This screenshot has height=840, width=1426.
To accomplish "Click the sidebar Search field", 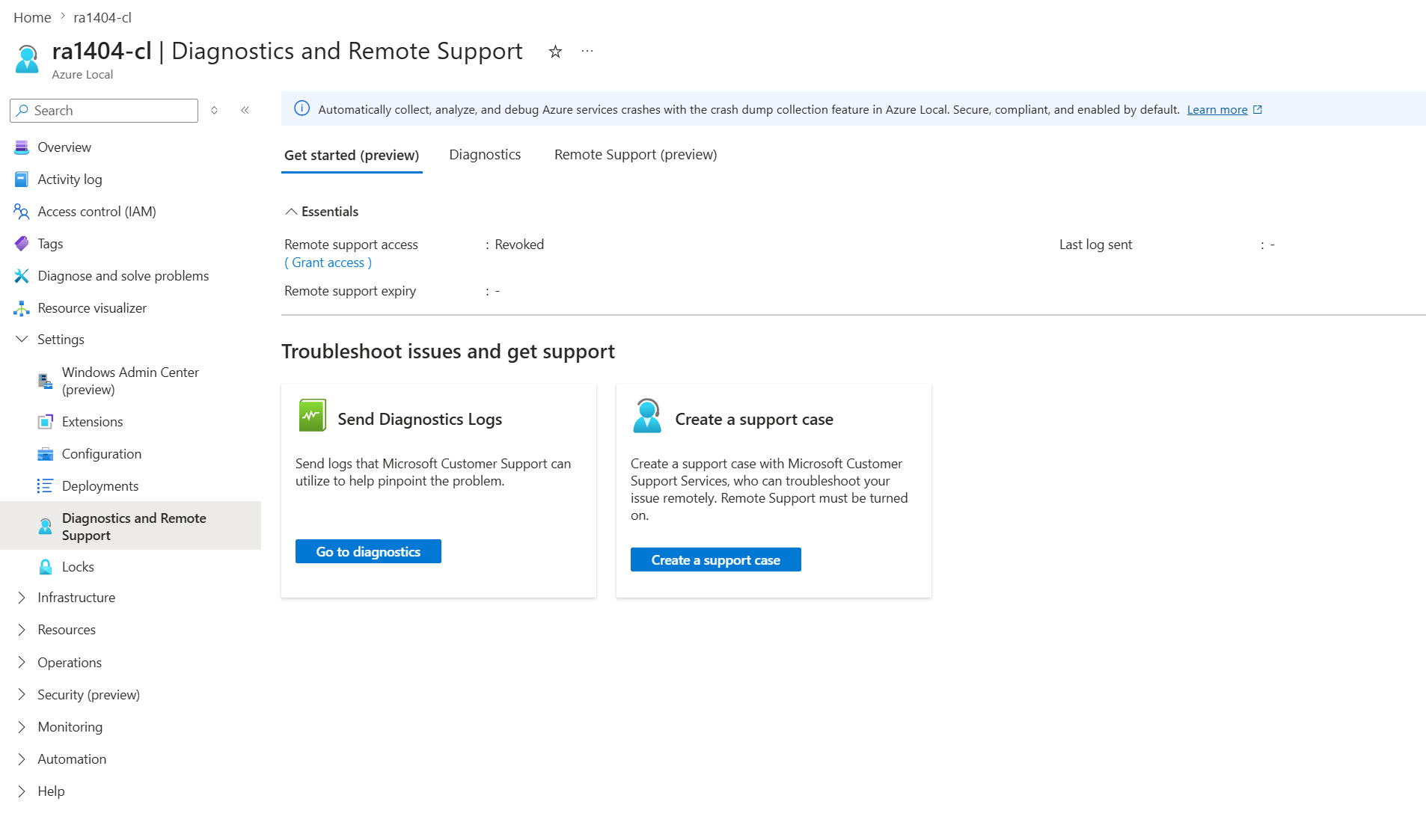I will tap(104, 111).
